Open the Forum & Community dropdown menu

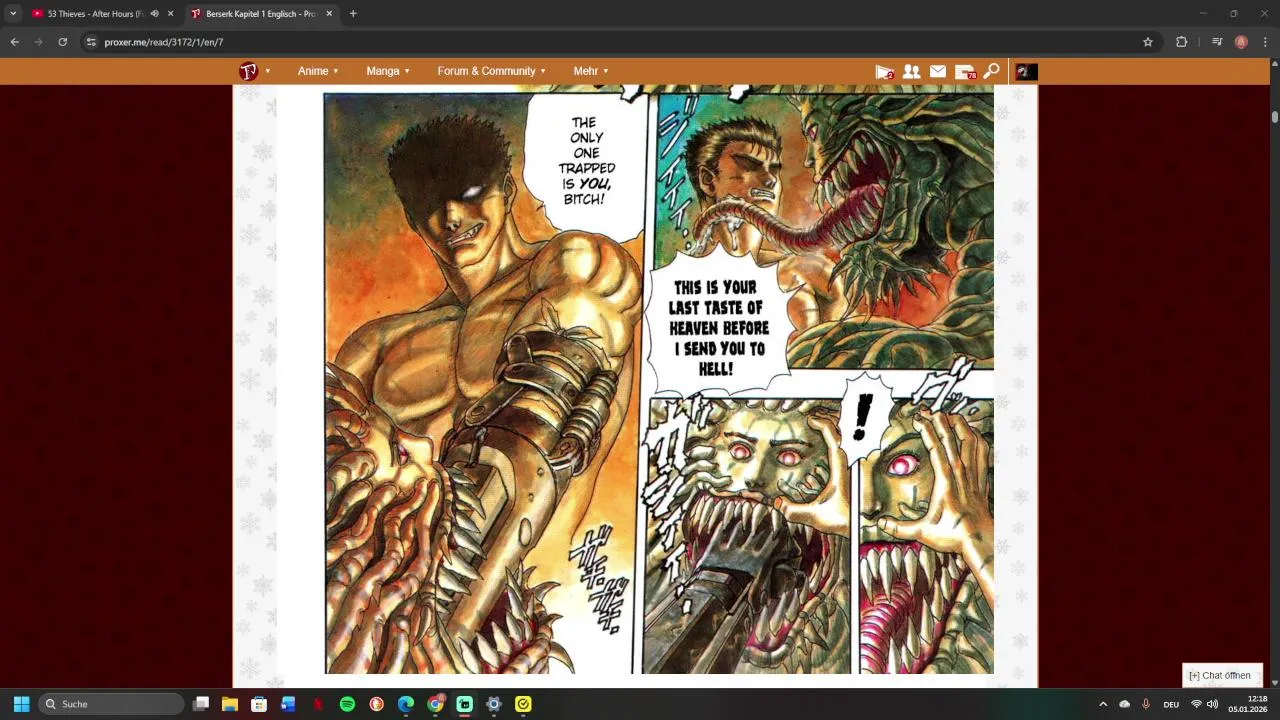(x=492, y=71)
